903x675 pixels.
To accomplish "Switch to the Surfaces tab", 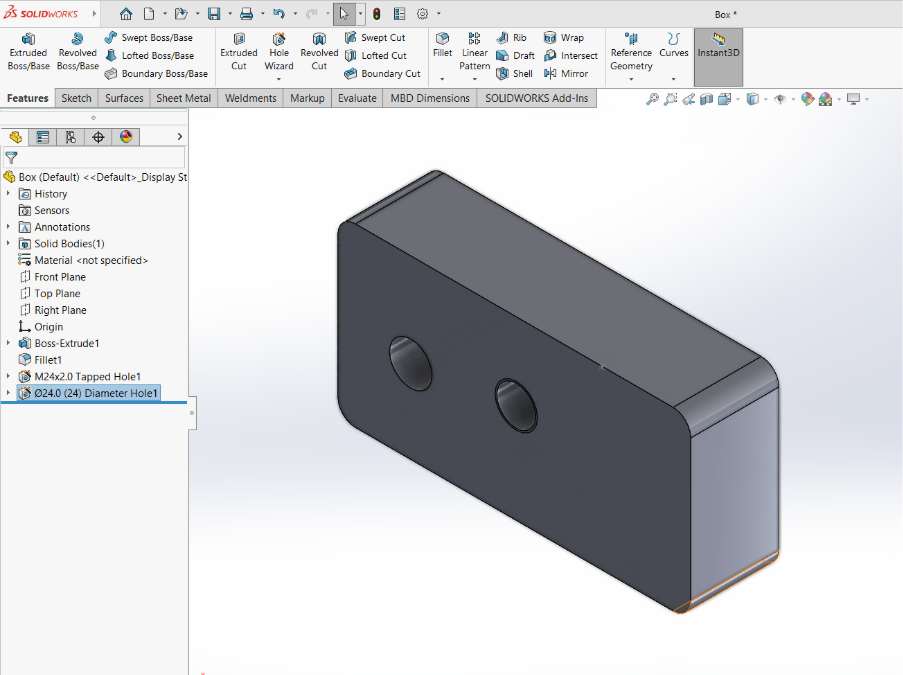I will tap(124, 98).
